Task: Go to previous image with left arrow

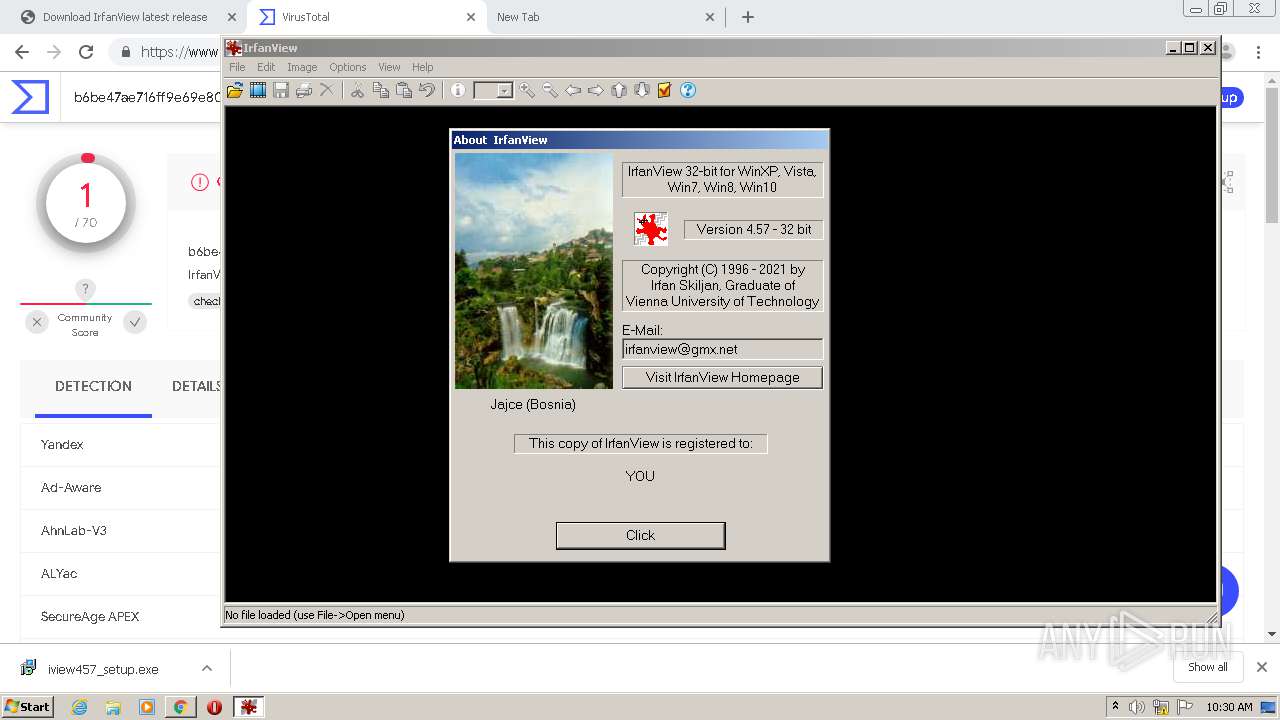Action: [x=573, y=90]
